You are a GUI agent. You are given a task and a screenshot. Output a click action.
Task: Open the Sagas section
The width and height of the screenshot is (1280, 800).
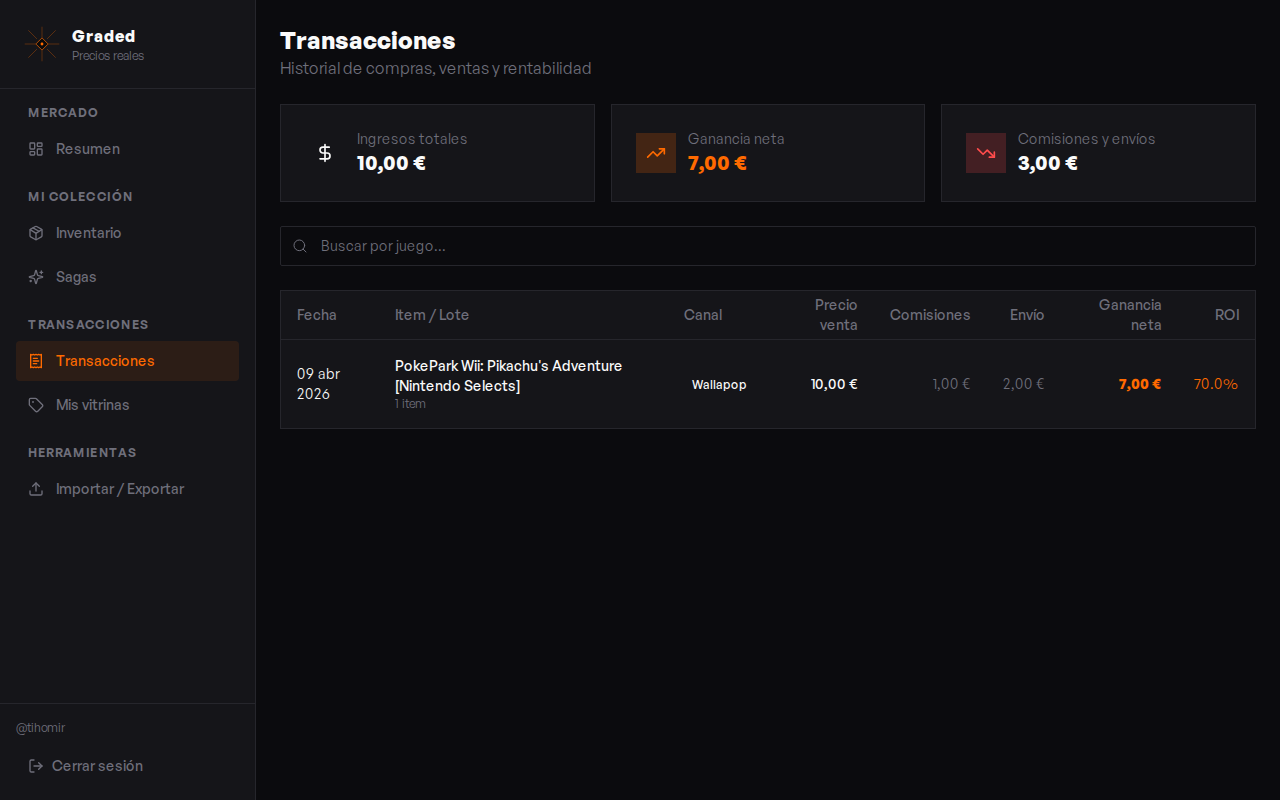[76, 277]
